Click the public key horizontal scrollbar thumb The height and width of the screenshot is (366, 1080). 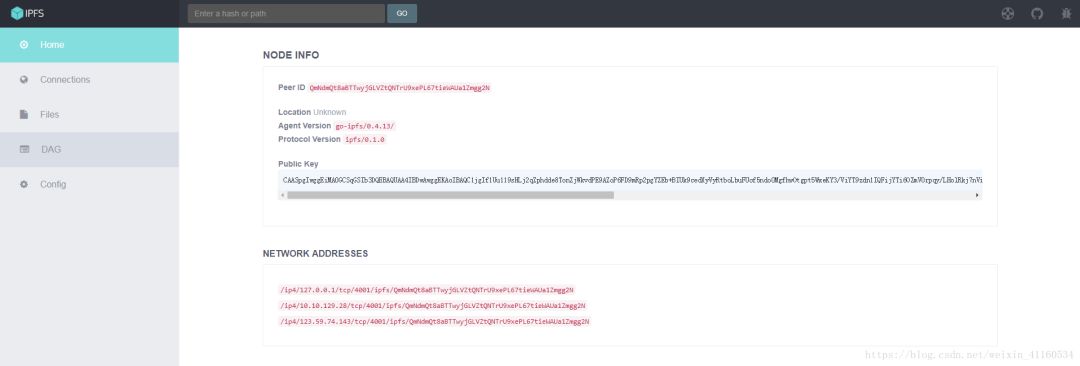(450, 195)
